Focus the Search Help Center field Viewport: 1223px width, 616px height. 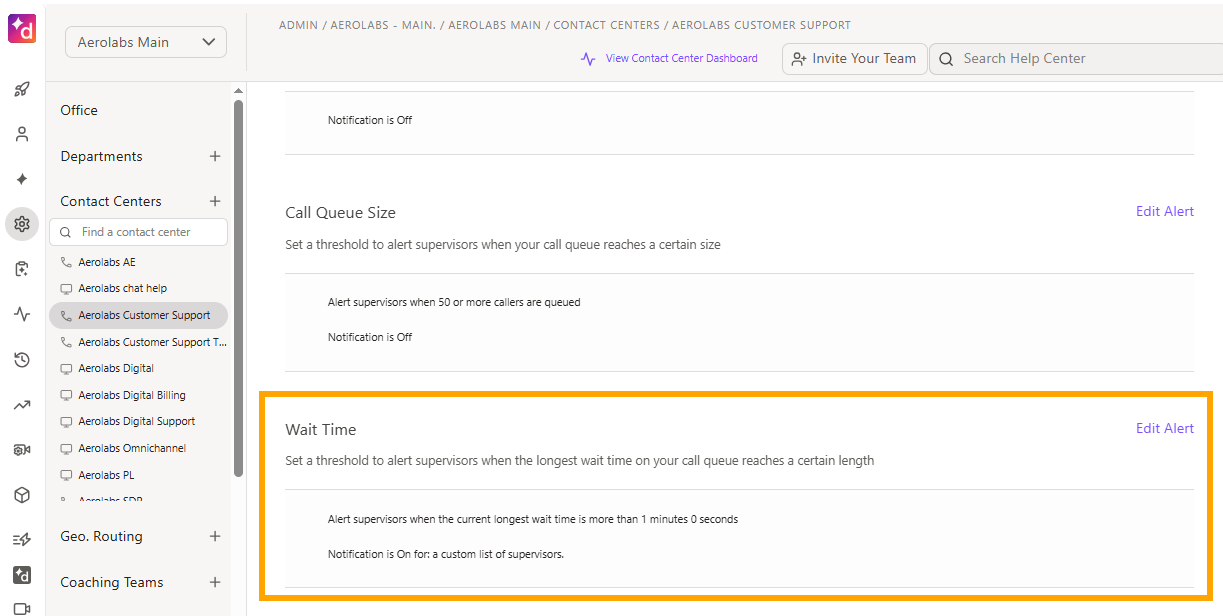(x=1076, y=59)
